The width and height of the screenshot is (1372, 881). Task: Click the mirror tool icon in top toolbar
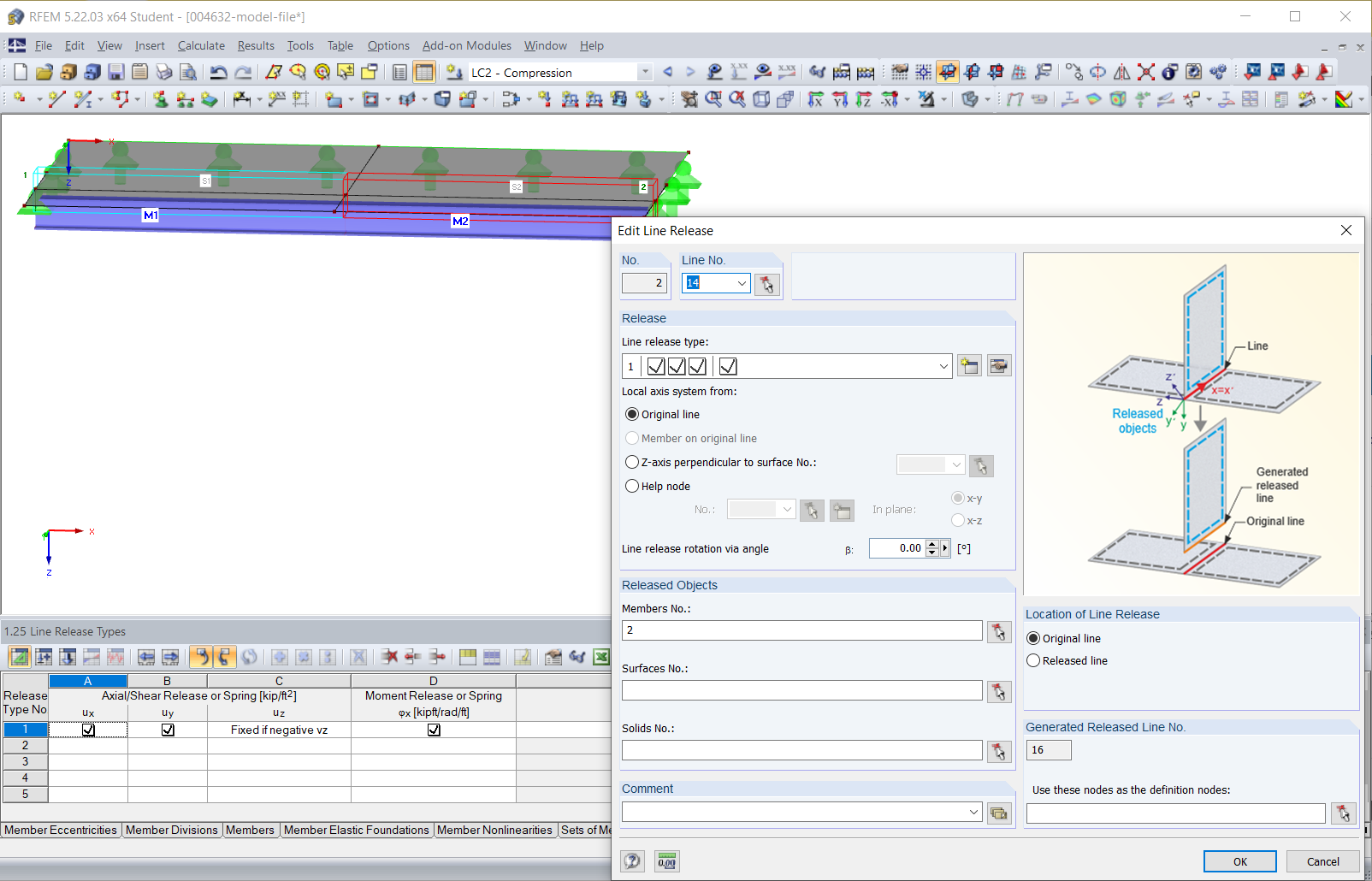point(1121,73)
